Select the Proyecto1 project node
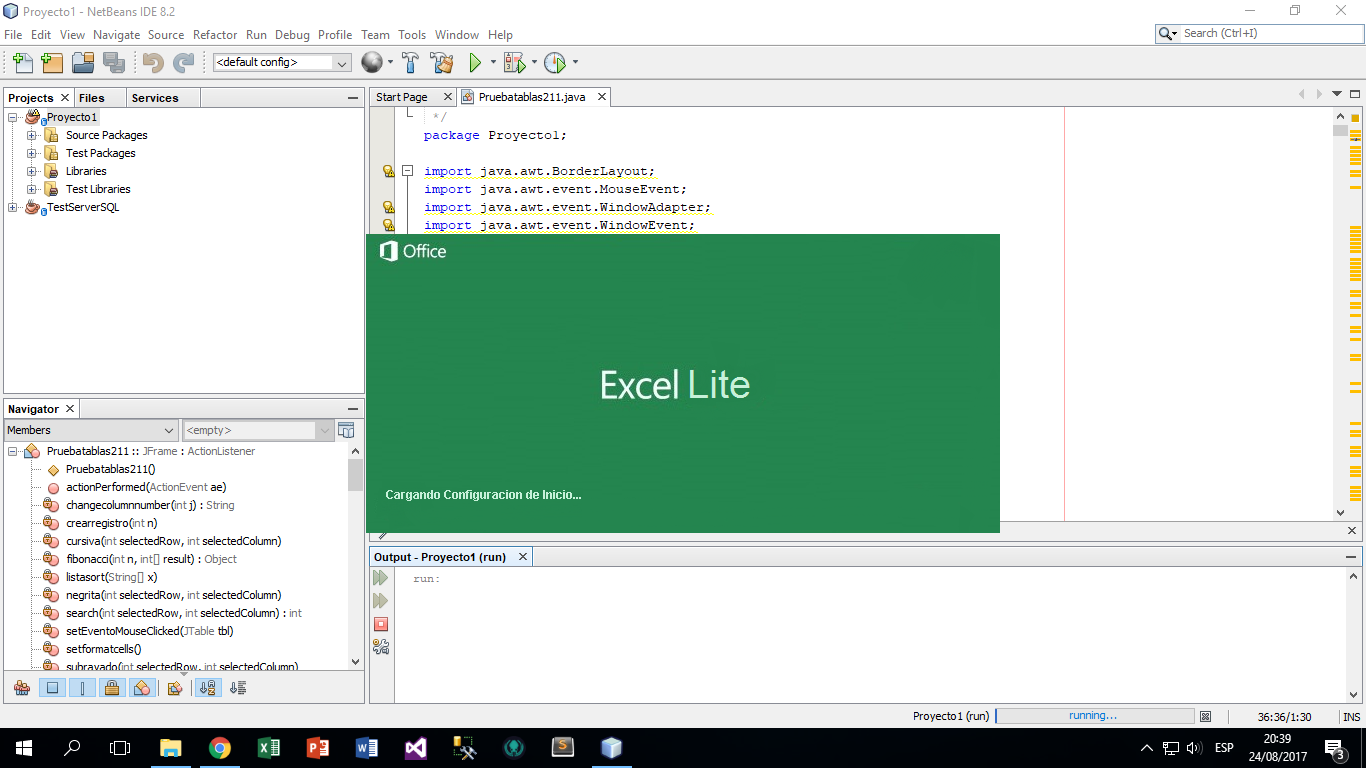Screen dimensions: 1366x768 [x=72, y=117]
